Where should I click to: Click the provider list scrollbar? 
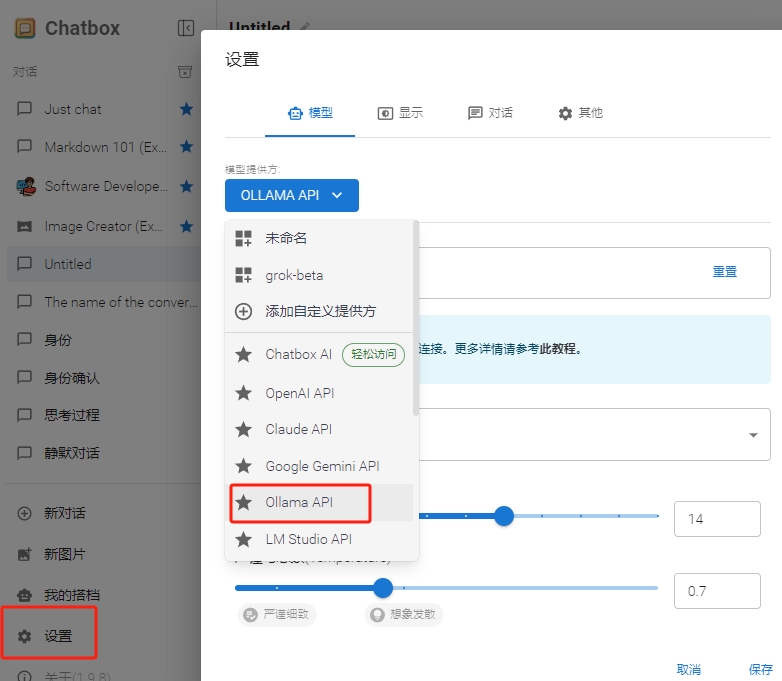point(415,319)
